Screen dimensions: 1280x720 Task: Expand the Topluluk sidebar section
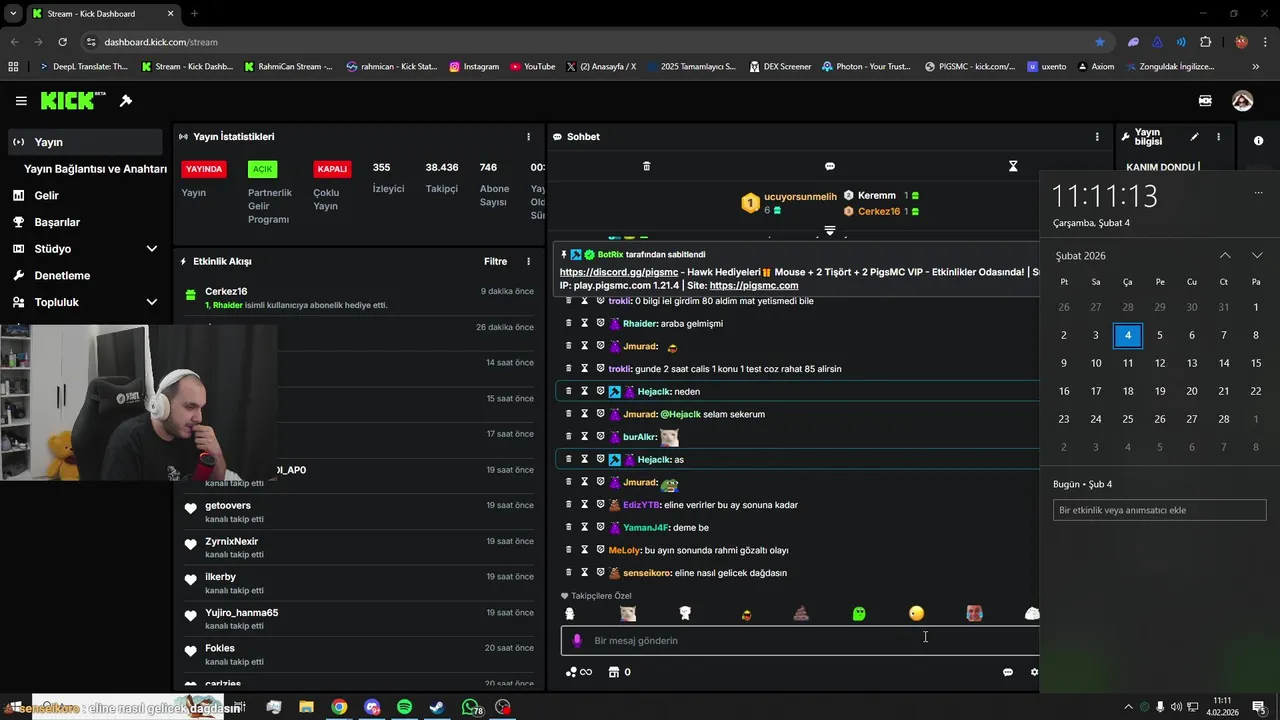click(152, 302)
